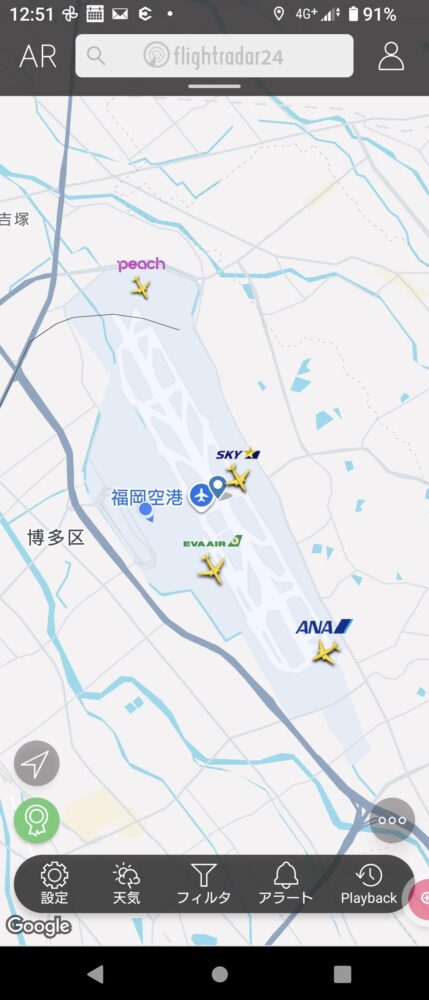Viewport: 429px width, 1000px height.
Task: Tap the flightradar24 search field
Action: pos(214,55)
